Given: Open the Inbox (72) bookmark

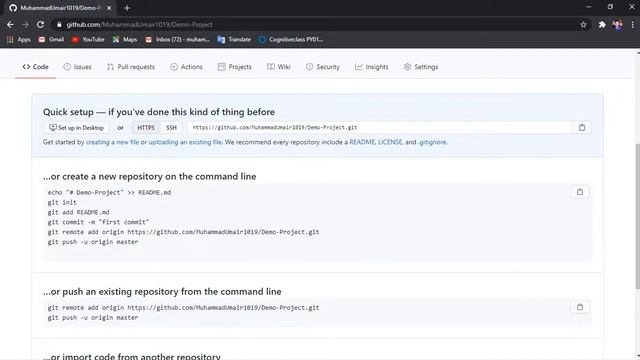Looking at the screenshot, I should (x=178, y=39).
